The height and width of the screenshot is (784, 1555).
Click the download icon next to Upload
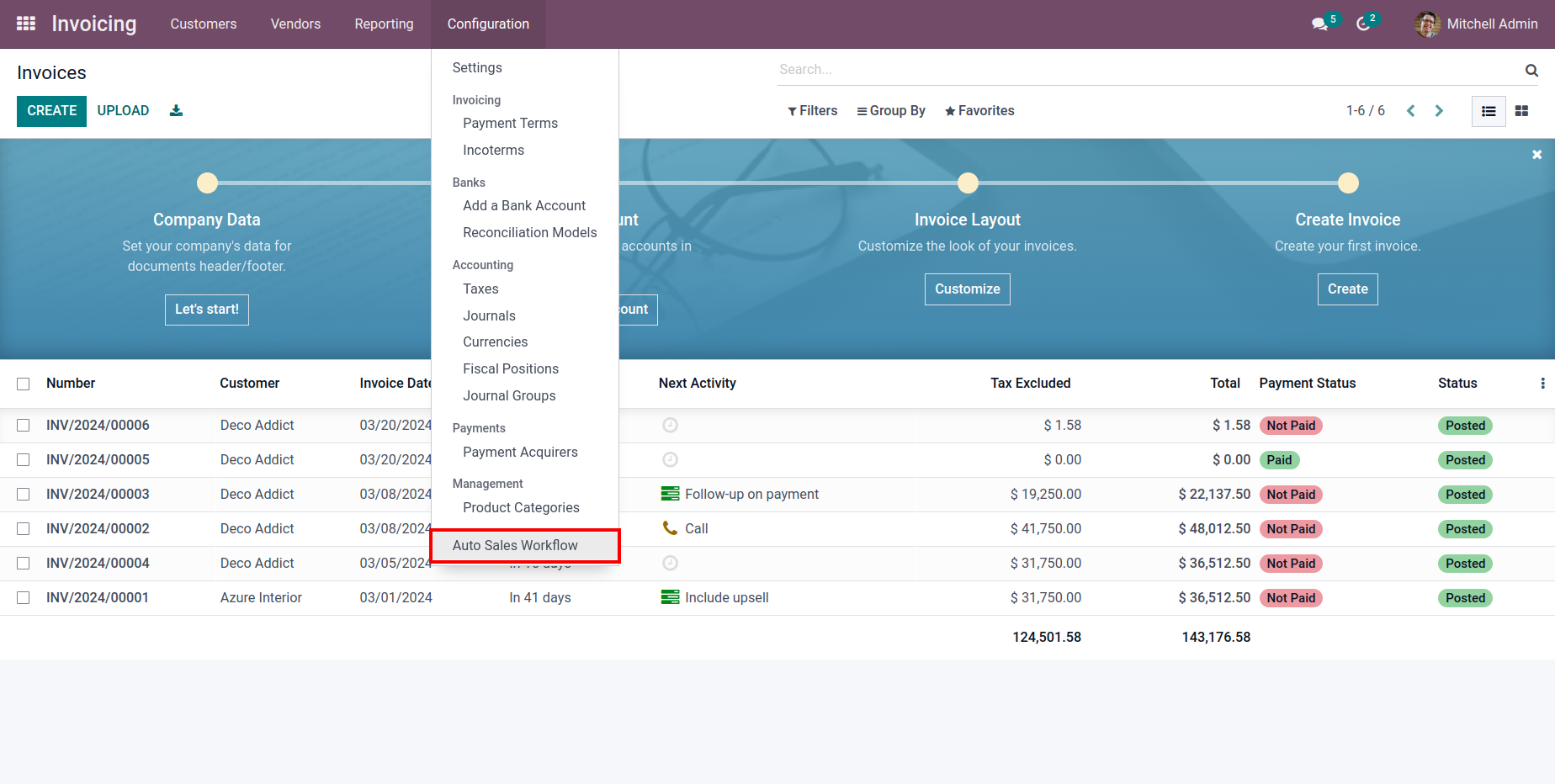(176, 110)
